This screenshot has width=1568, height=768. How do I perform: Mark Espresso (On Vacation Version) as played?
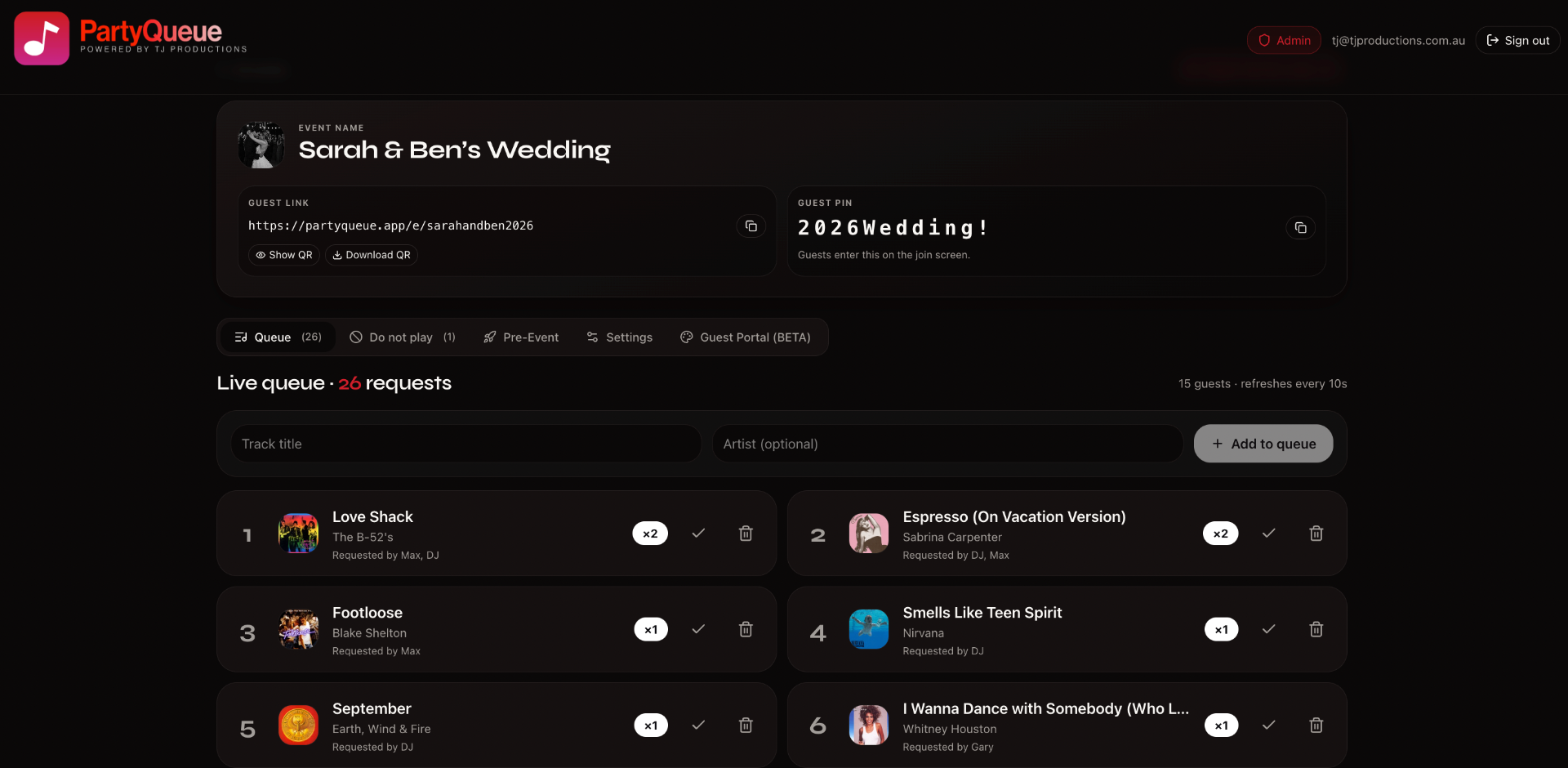pyautogui.click(x=1268, y=534)
